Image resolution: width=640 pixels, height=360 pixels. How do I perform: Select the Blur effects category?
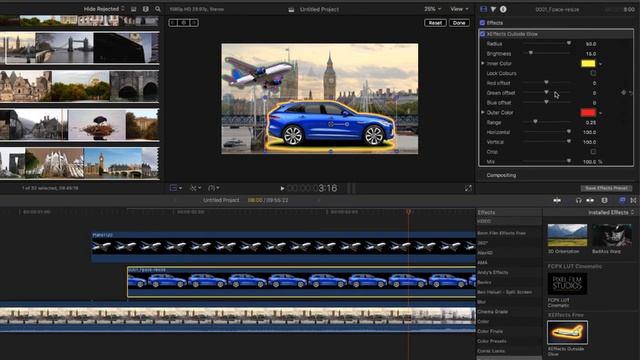click(x=482, y=302)
